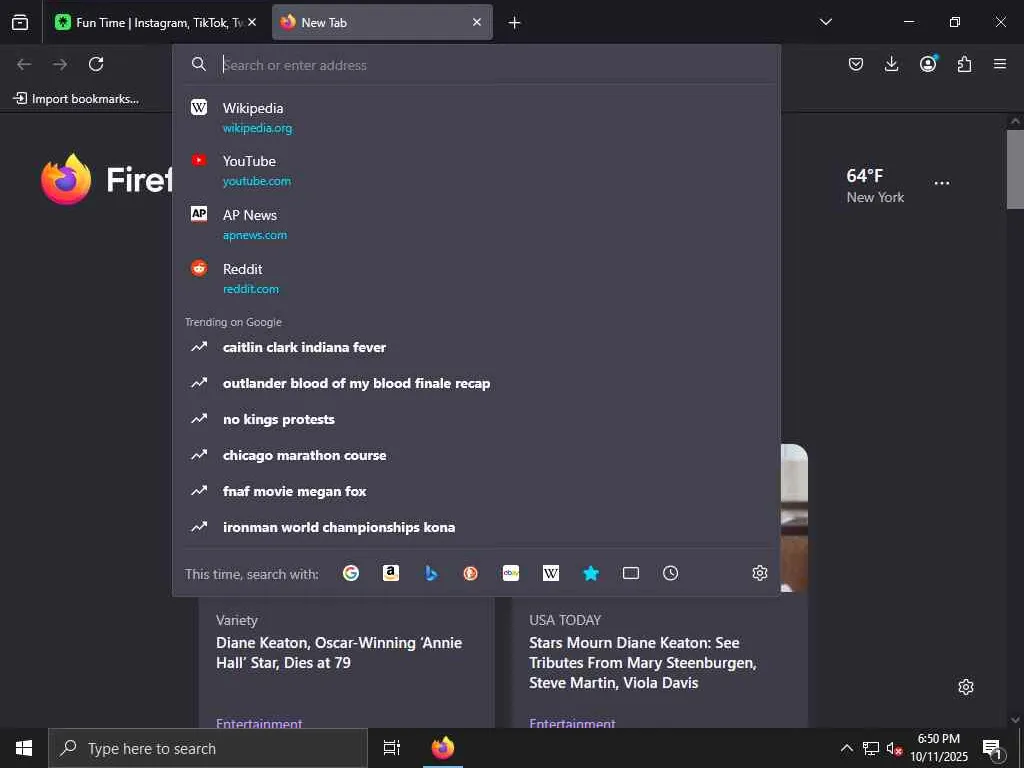Select trending ironman world championships kona
The height and width of the screenshot is (768, 1024).
pos(477,527)
